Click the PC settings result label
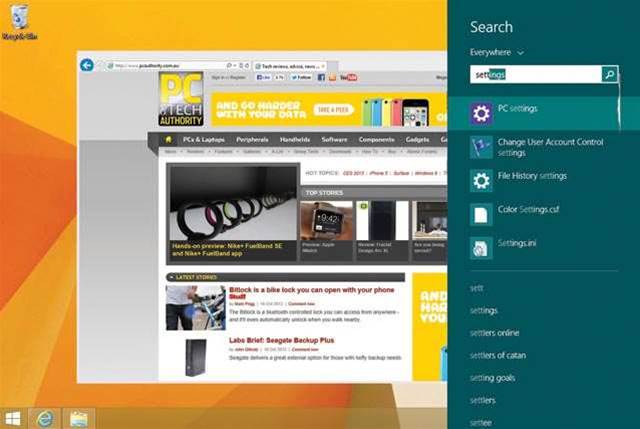Viewport: 640px width, 429px height. click(518, 109)
